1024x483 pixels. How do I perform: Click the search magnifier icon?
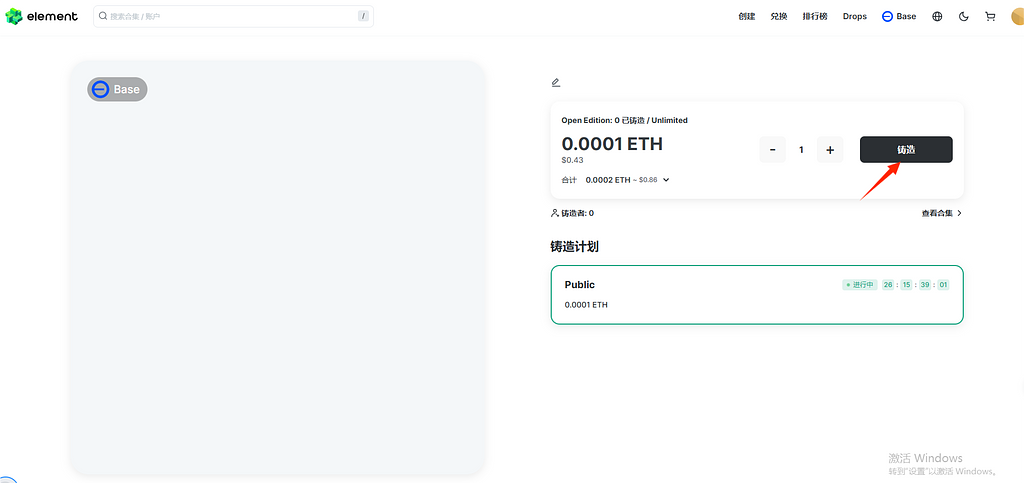tap(103, 16)
